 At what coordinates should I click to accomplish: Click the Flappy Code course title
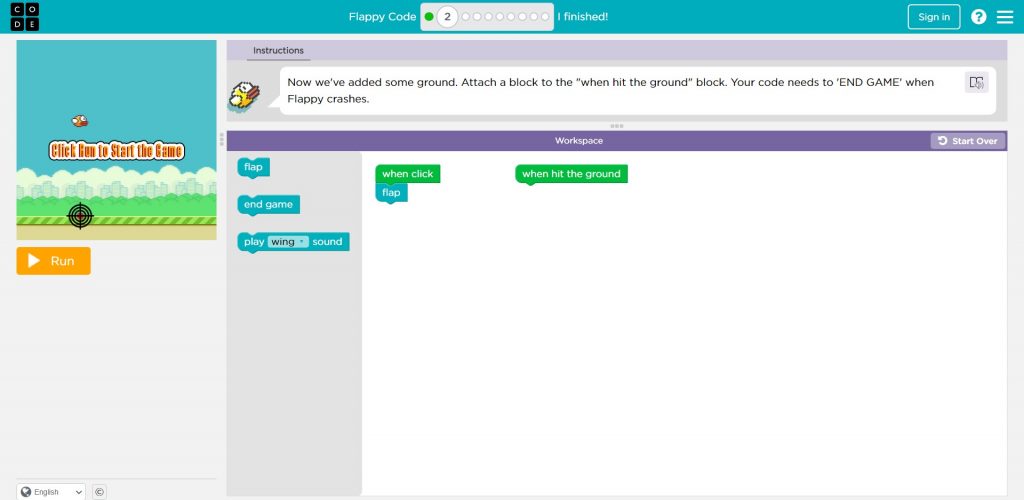(382, 17)
